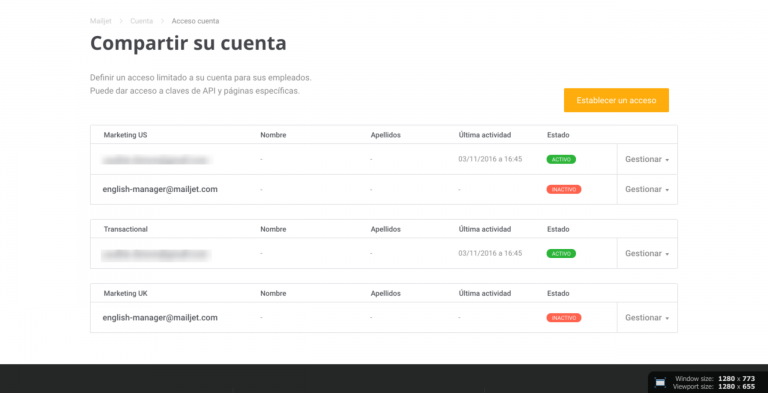Select english-manager@mailjet.com in Marketing US table
Viewport: 768px width, 393px height.
pos(160,189)
